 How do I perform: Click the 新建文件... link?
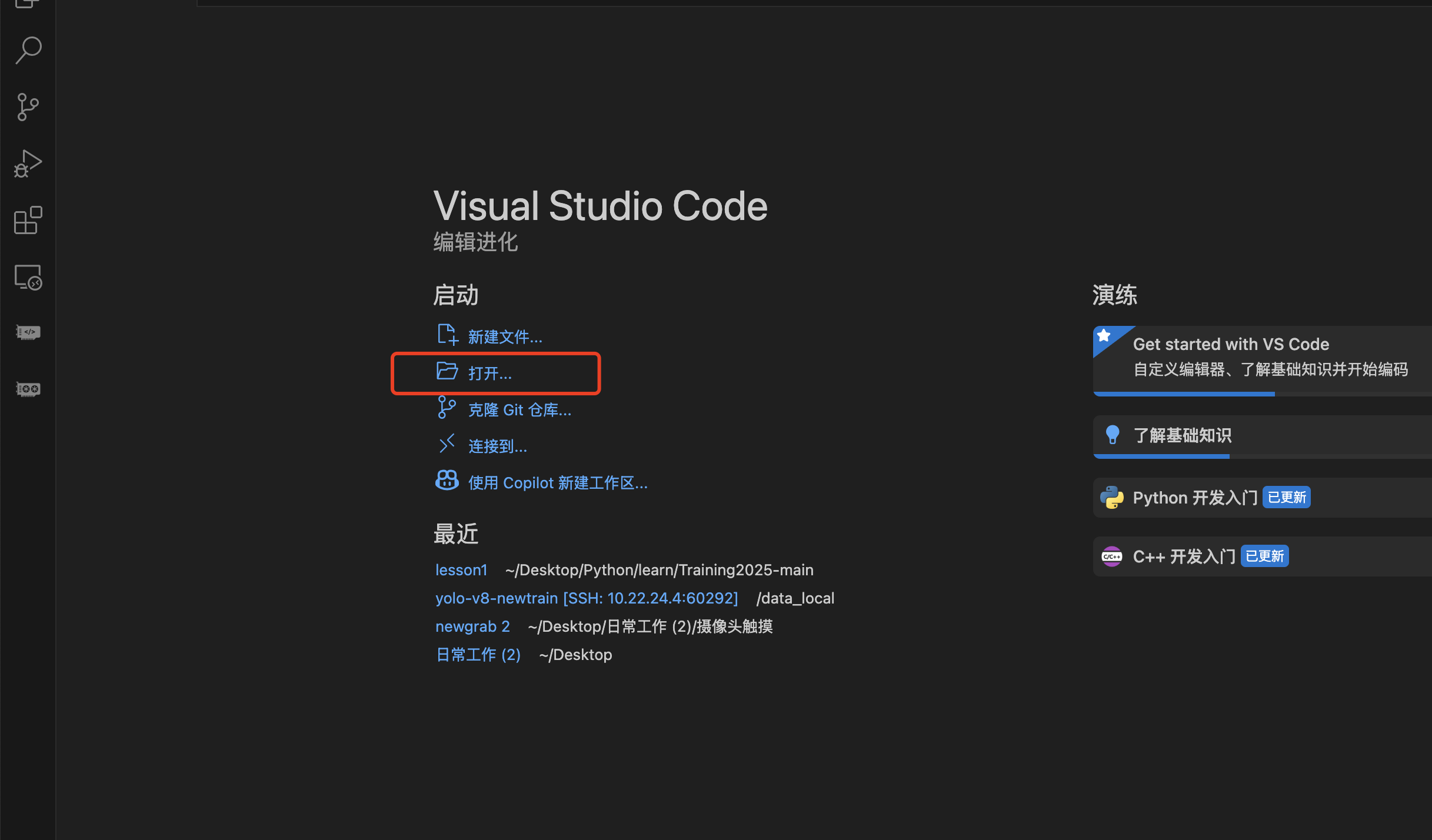click(x=504, y=337)
